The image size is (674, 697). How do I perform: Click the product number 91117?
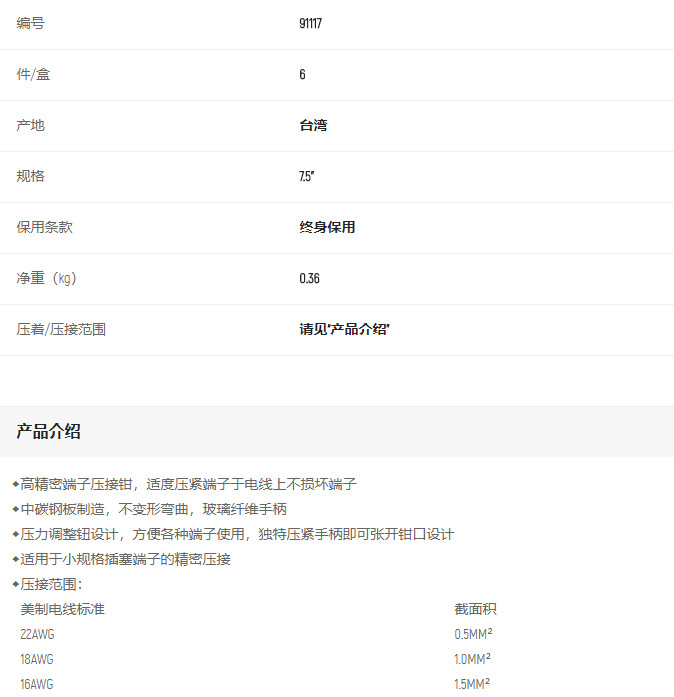click(310, 23)
